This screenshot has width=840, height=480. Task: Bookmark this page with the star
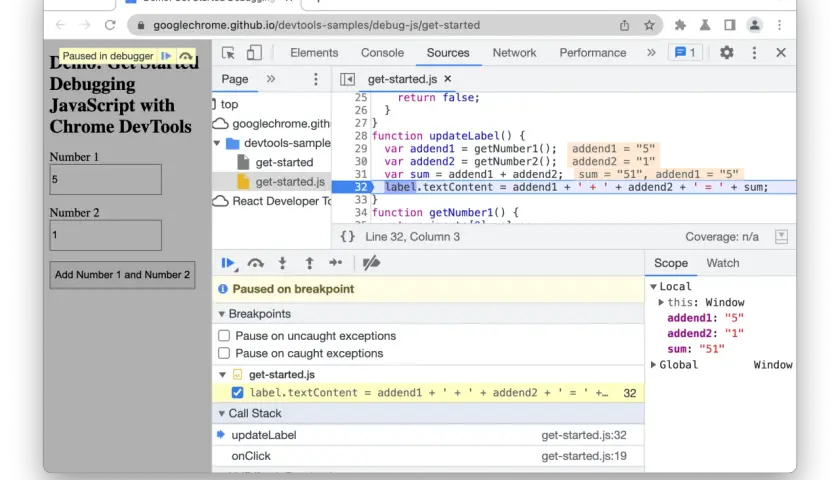point(649,25)
